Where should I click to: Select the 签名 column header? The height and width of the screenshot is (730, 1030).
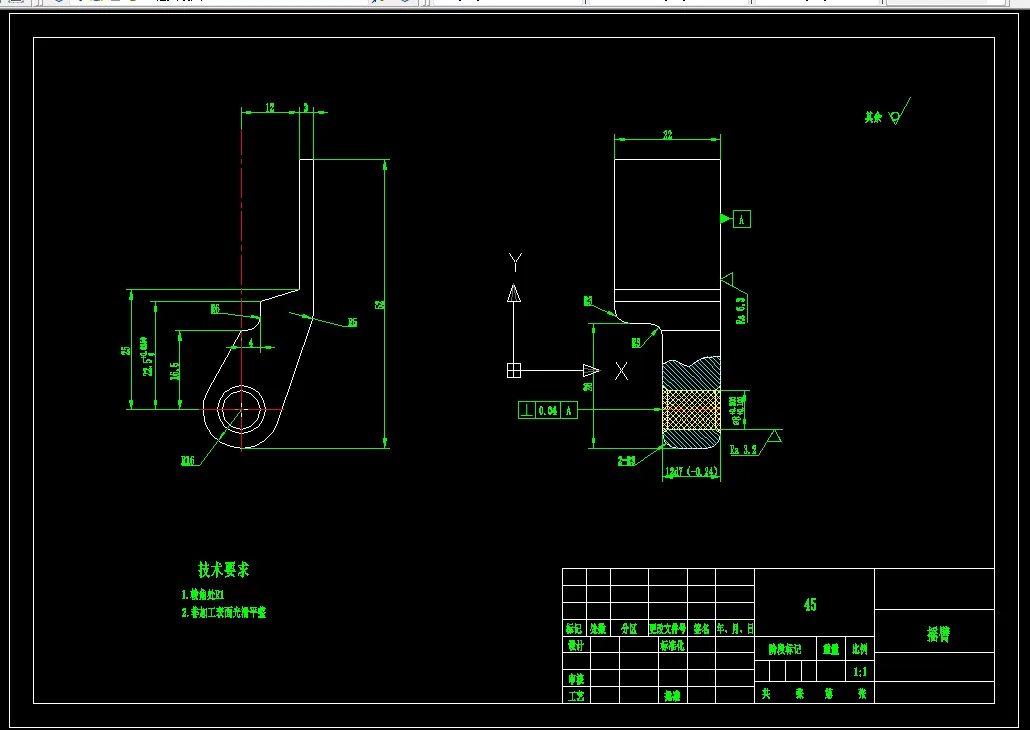(x=701, y=629)
